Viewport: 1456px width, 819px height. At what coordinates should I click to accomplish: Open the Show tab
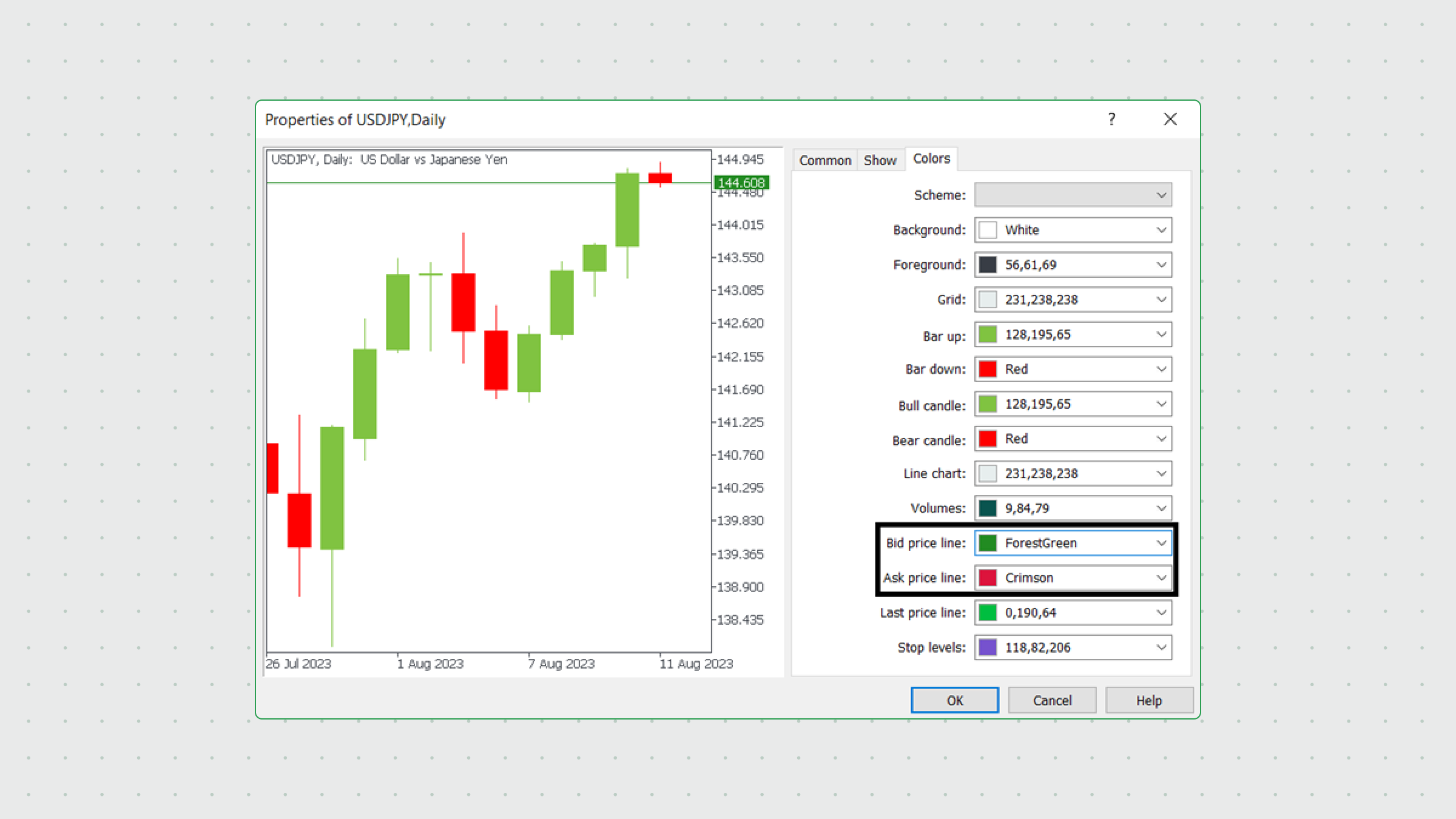880,160
